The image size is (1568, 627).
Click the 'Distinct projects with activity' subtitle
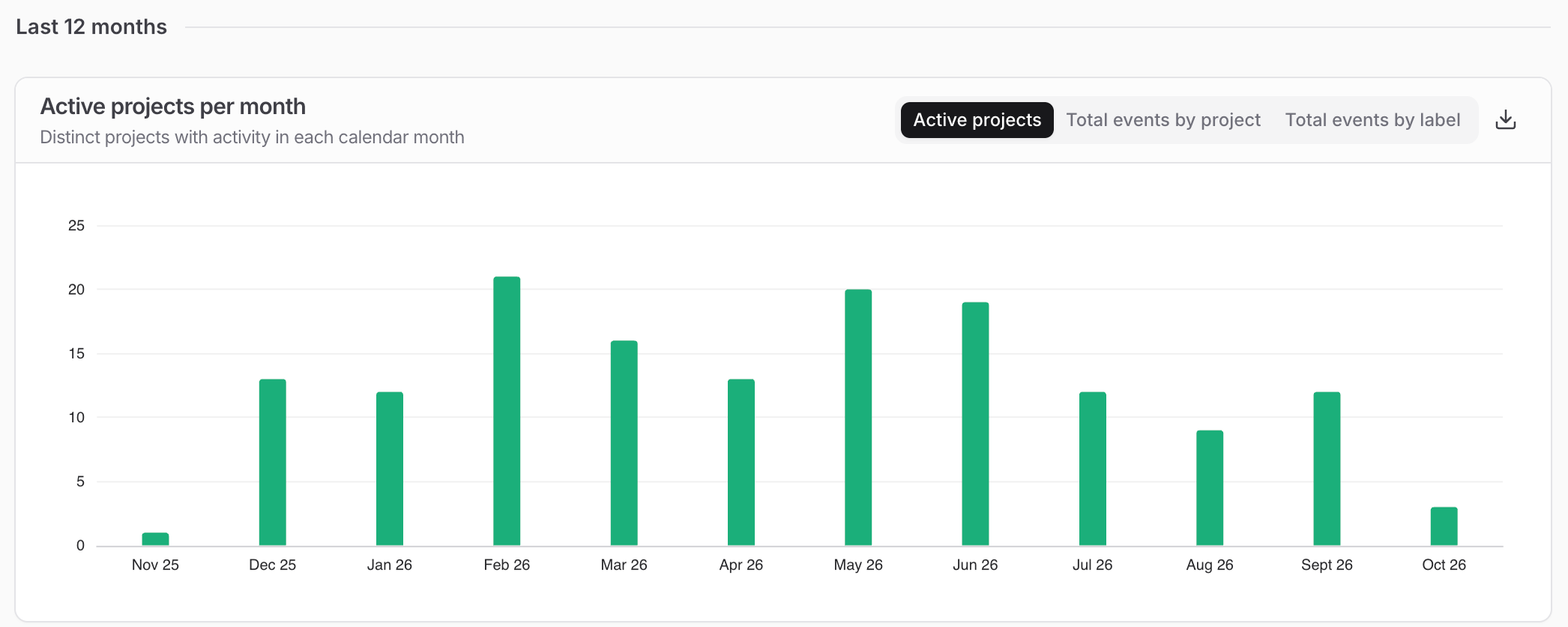coord(252,137)
